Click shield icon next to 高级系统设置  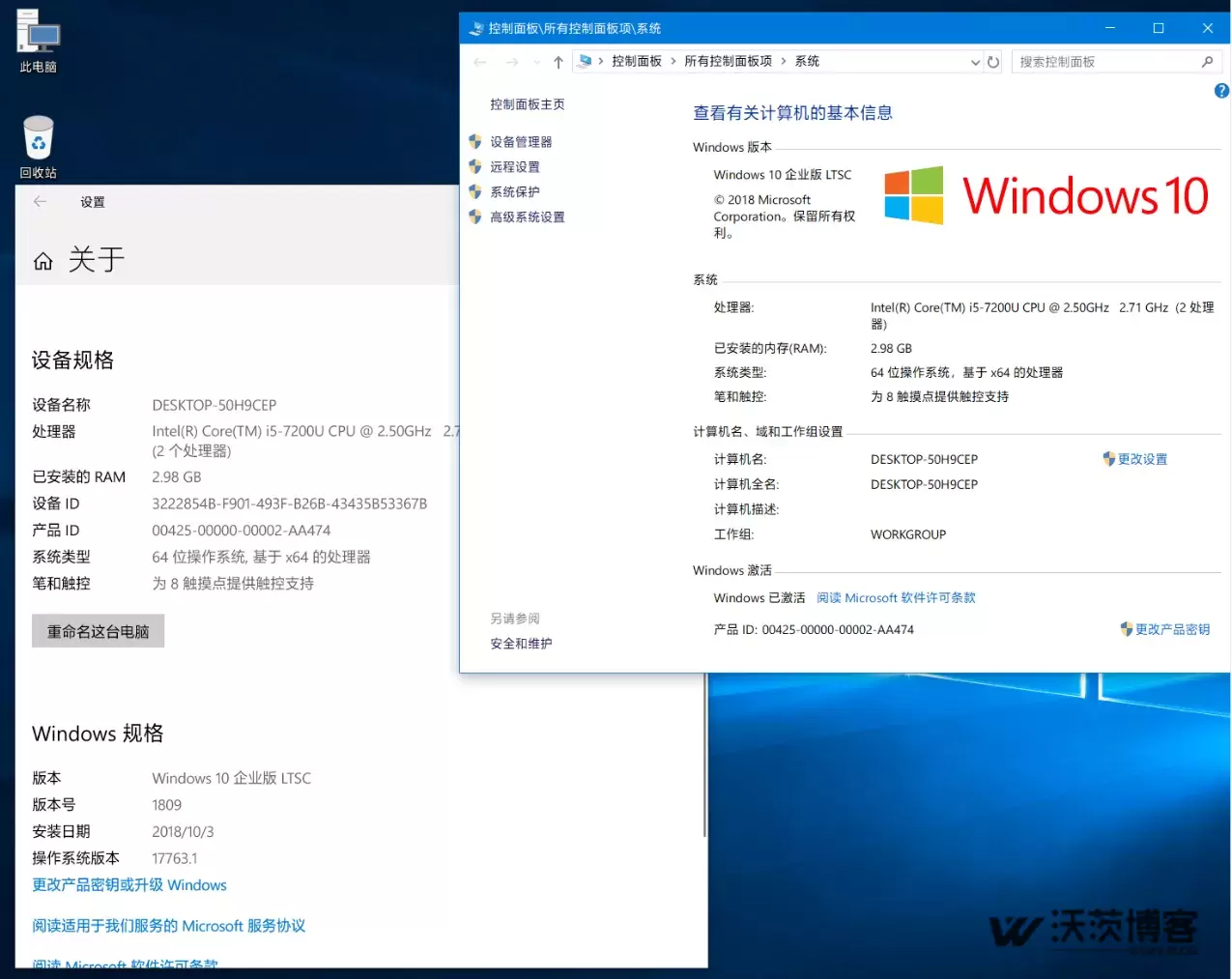[475, 216]
